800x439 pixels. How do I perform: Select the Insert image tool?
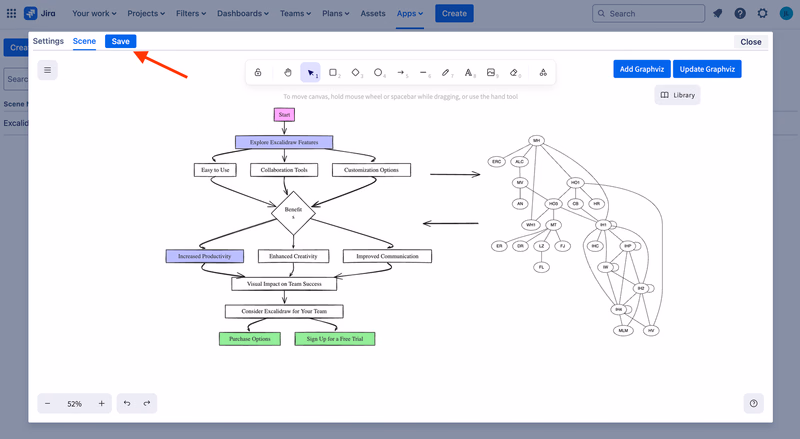[x=491, y=72]
